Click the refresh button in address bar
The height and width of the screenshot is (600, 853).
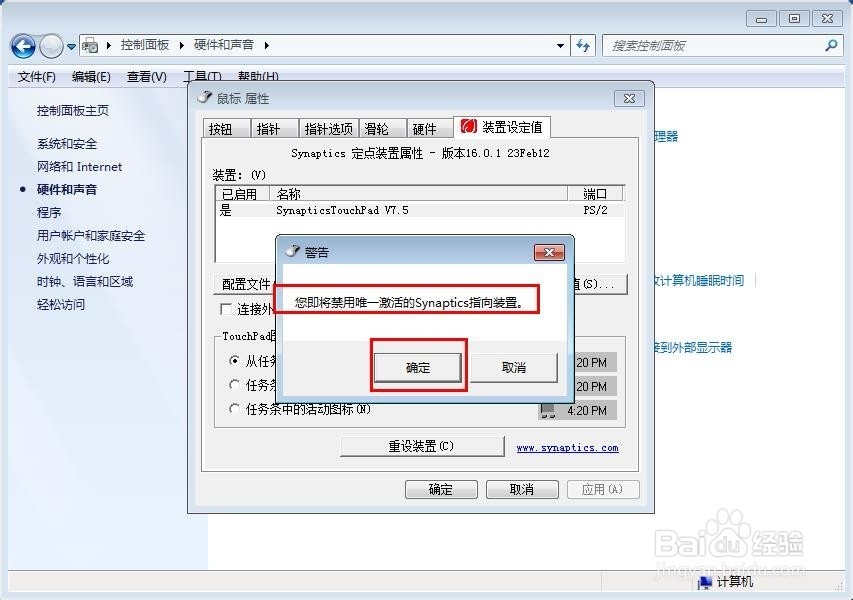583,46
